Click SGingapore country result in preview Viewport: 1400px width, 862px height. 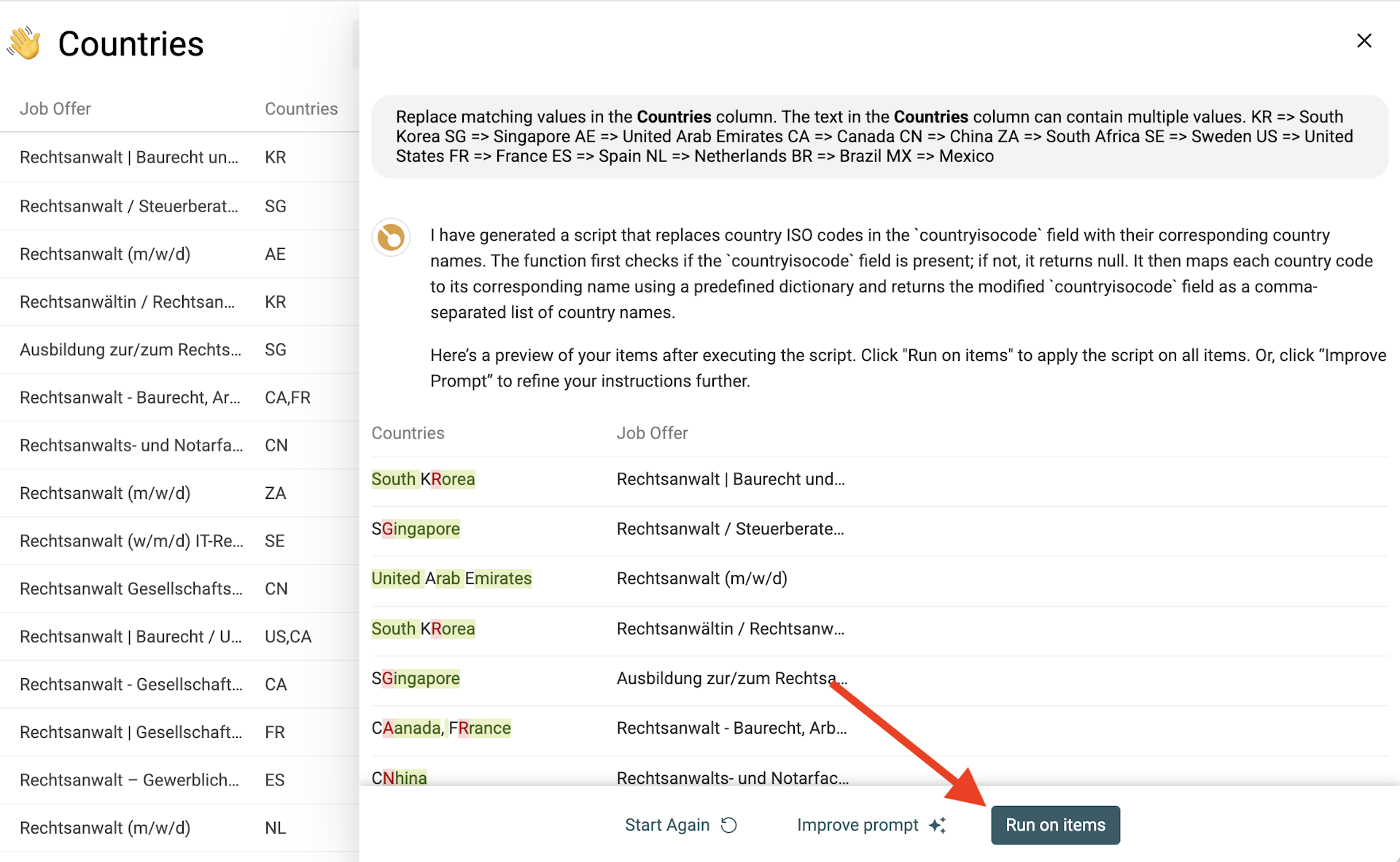click(x=416, y=529)
